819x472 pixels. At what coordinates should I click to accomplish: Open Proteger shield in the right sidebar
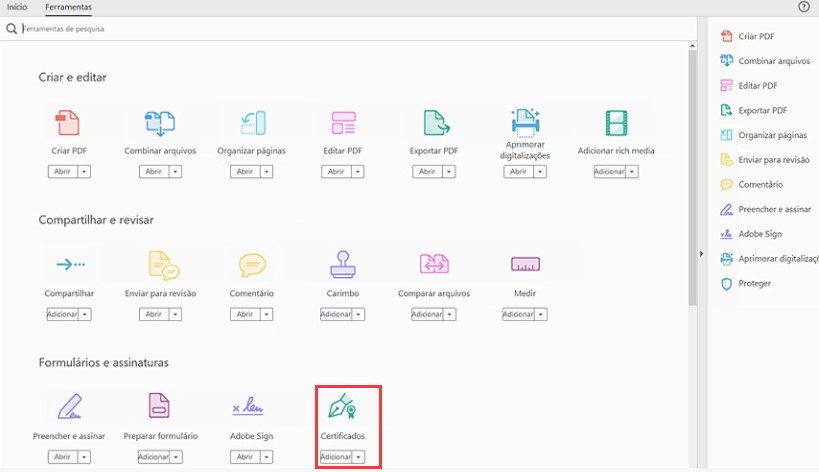[x=746, y=284]
